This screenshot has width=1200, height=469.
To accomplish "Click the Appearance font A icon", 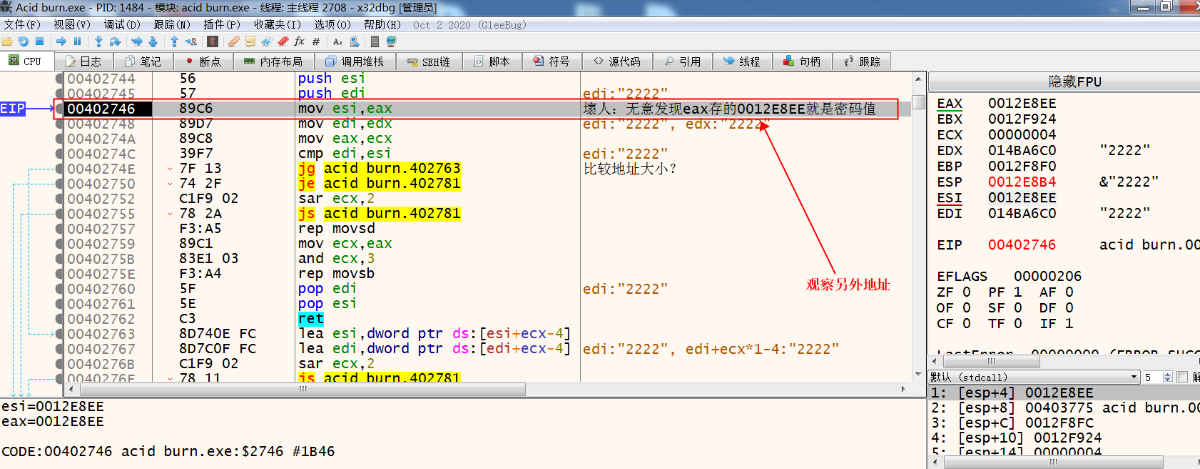I will pos(338,41).
